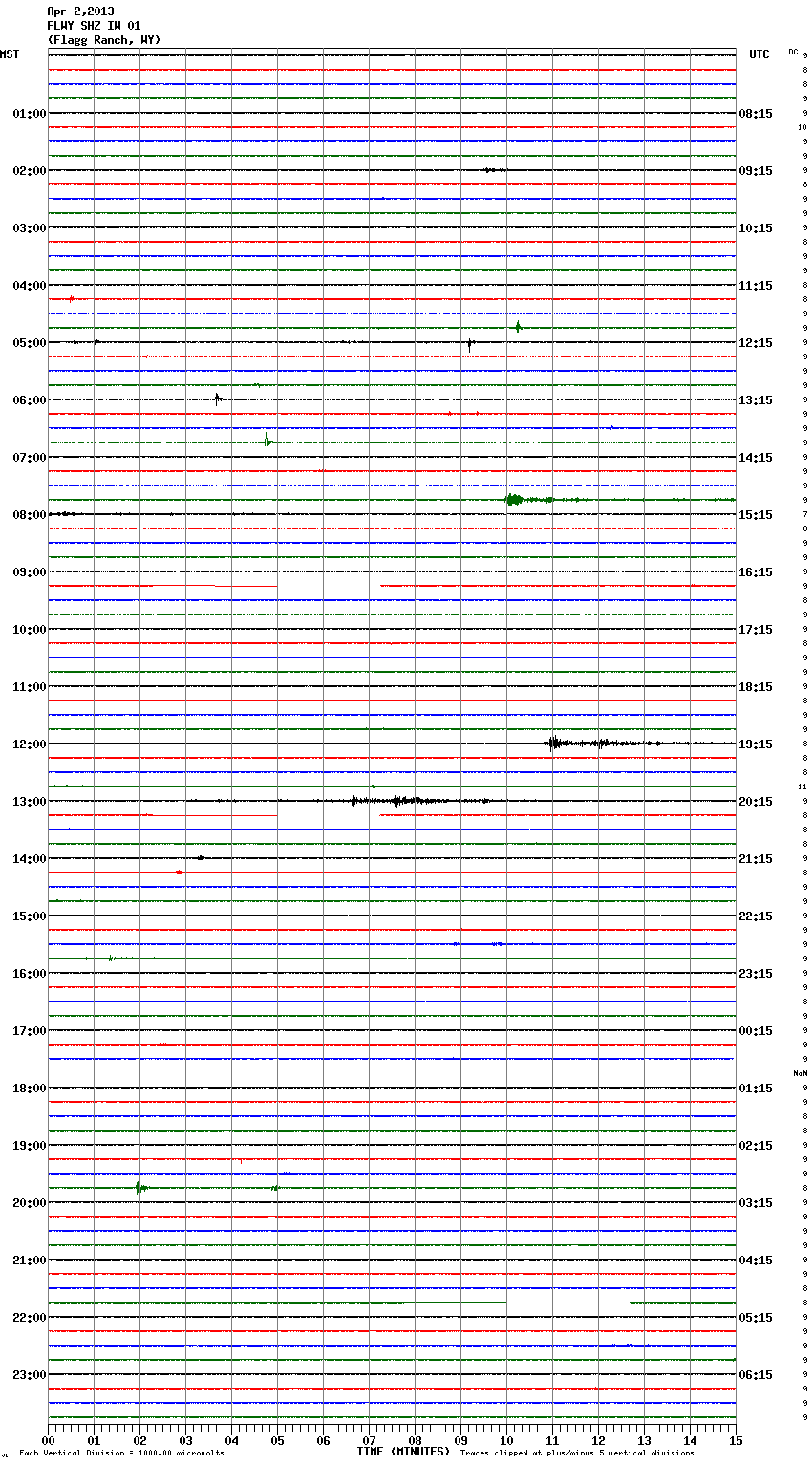This screenshot has width=812, height=1466.
Task: Click the "01:15" UTC time label
Action: tap(756, 1089)
